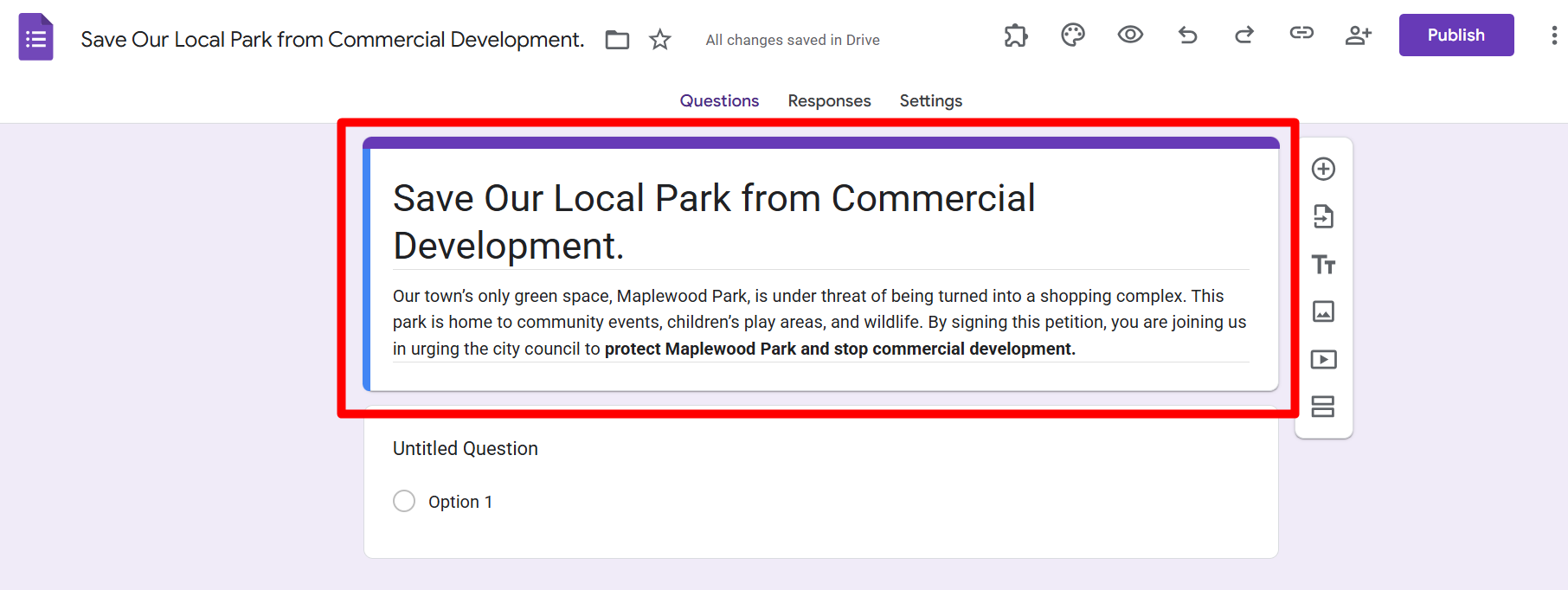This screenshot has width=1568, height=590.
Task: Add a title and description block
Action: [x=1323, y=264]
